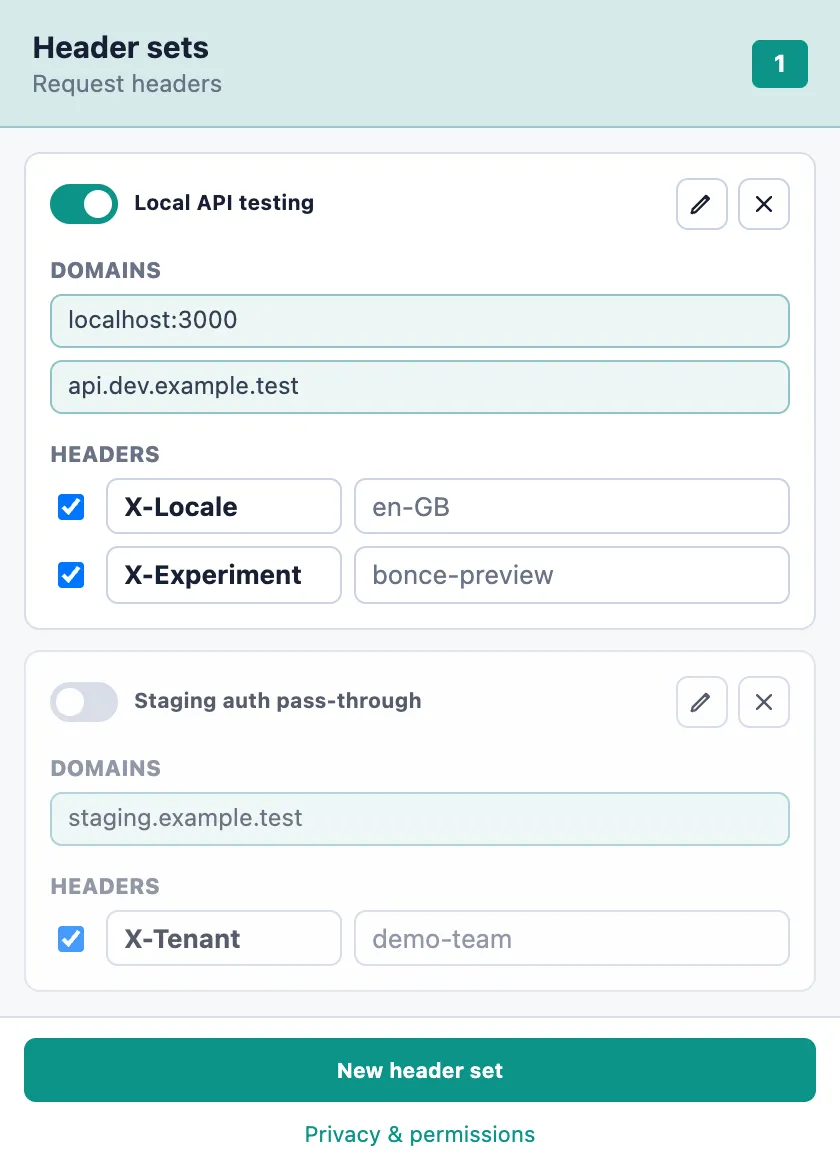Uncheck the X-Experiment header checkbox
The width and height of the screenshot is (840, 1174).
[x=71, y=575]
